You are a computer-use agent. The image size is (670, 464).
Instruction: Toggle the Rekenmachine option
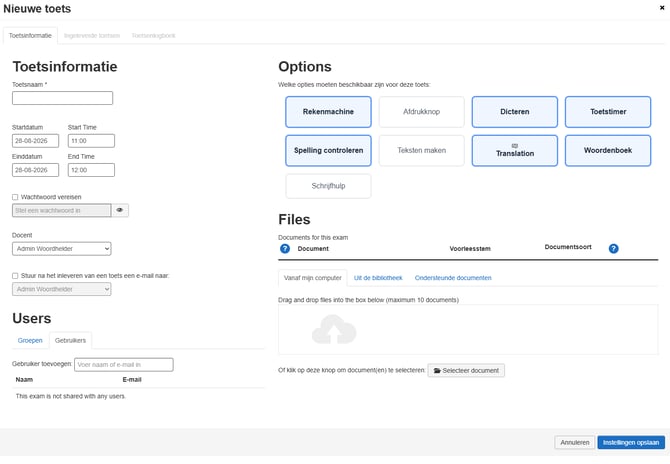pyautogui.click(x=328, y=112)
